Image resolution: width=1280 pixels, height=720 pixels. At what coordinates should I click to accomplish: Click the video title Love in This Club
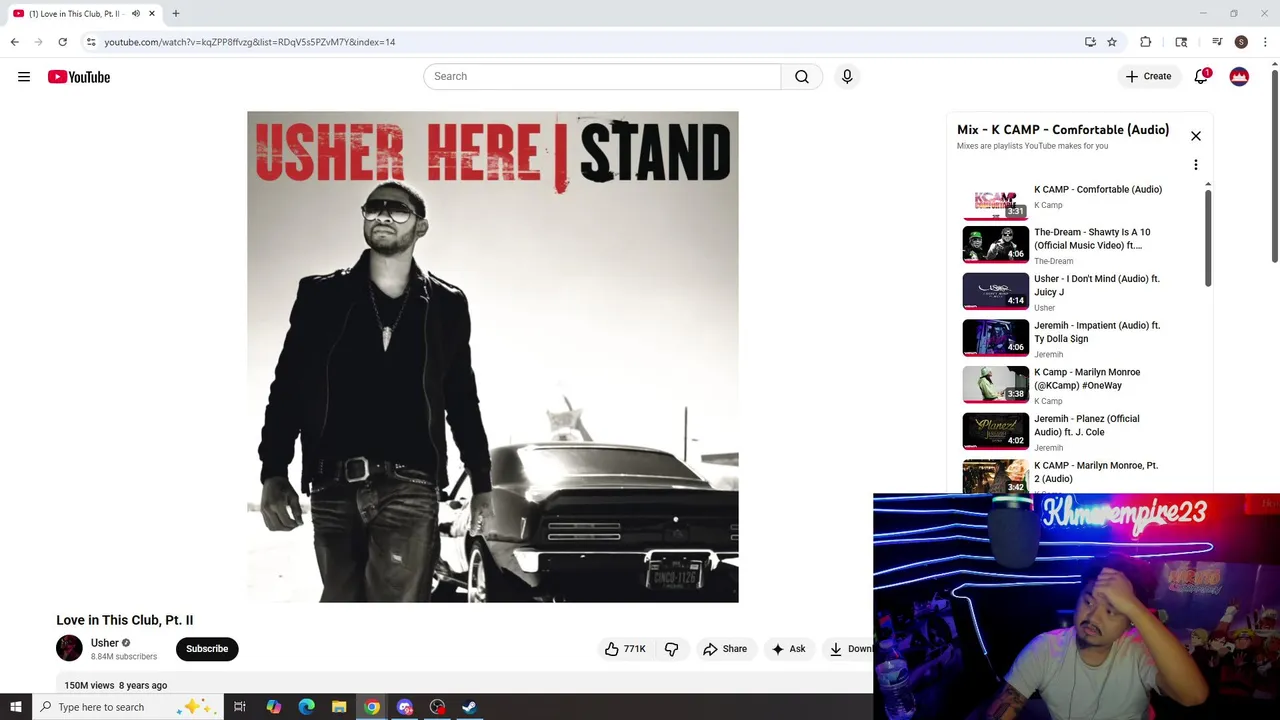point(125,620)
